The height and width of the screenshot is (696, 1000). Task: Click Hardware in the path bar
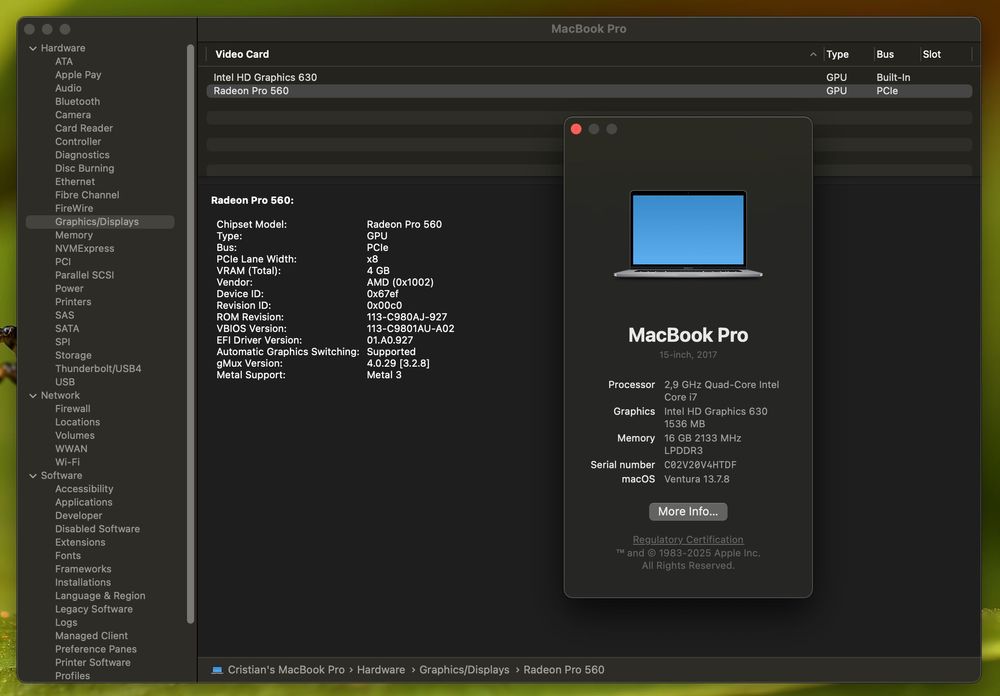pyautogui.click(x=381, y=670)
